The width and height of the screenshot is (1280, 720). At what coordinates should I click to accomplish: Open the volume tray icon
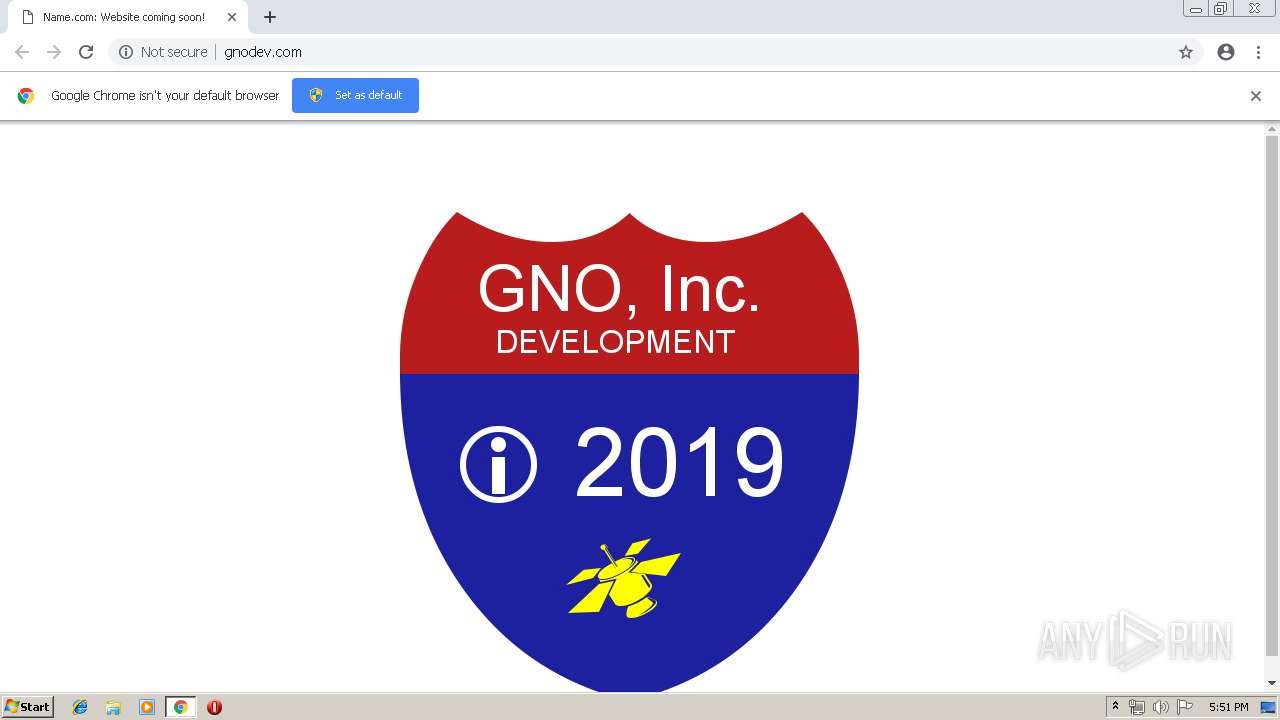tap(1161, 707)
